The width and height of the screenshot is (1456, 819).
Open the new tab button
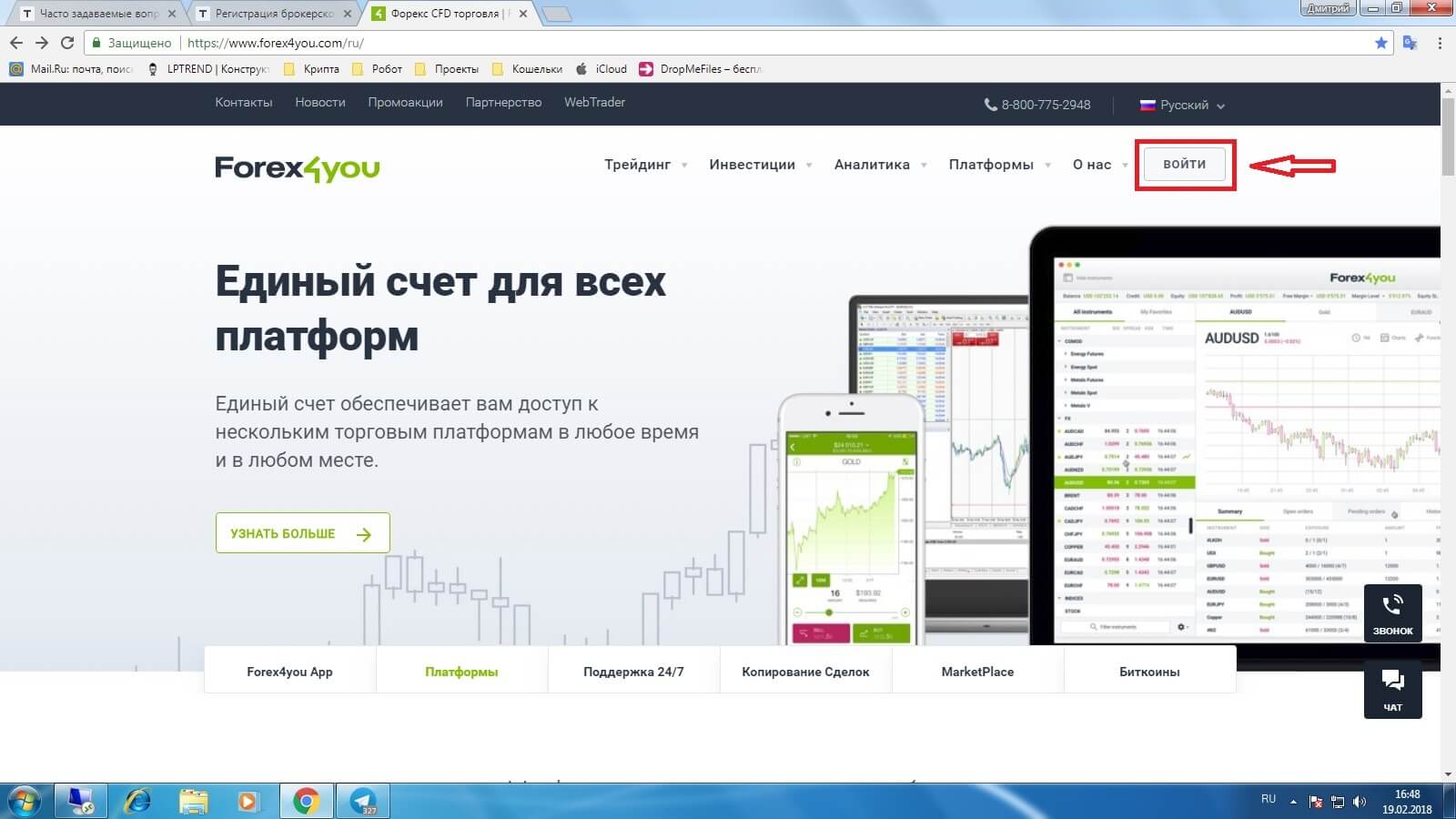(x=556, y=14)
